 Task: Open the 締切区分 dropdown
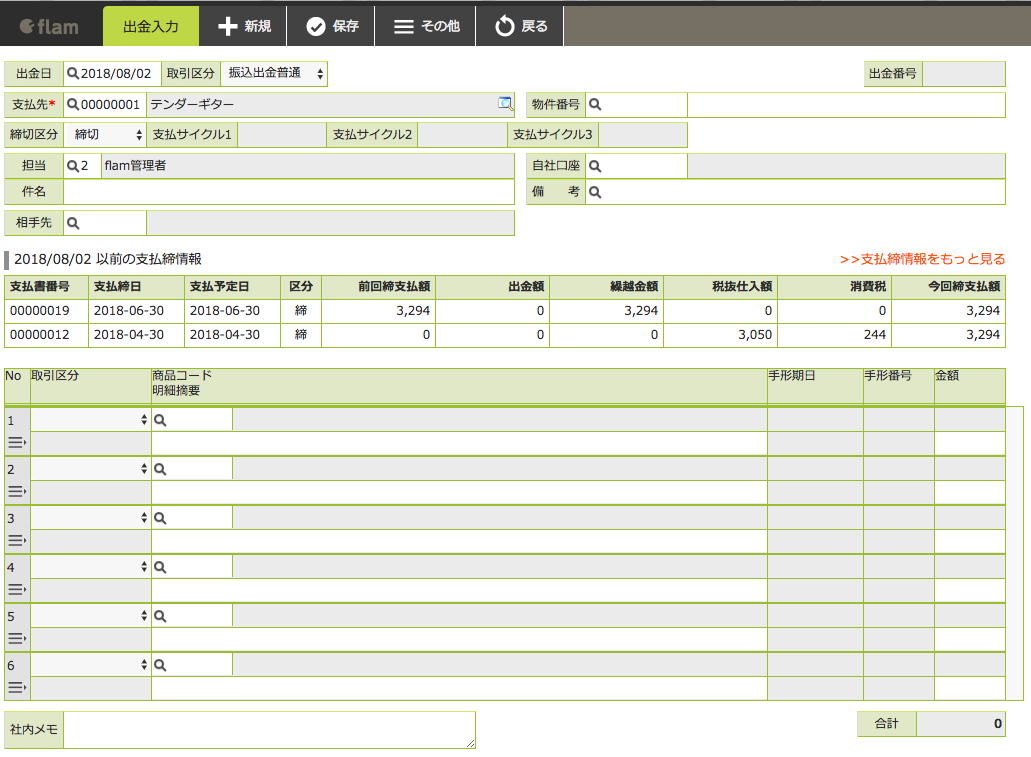[x=105, y=135]
